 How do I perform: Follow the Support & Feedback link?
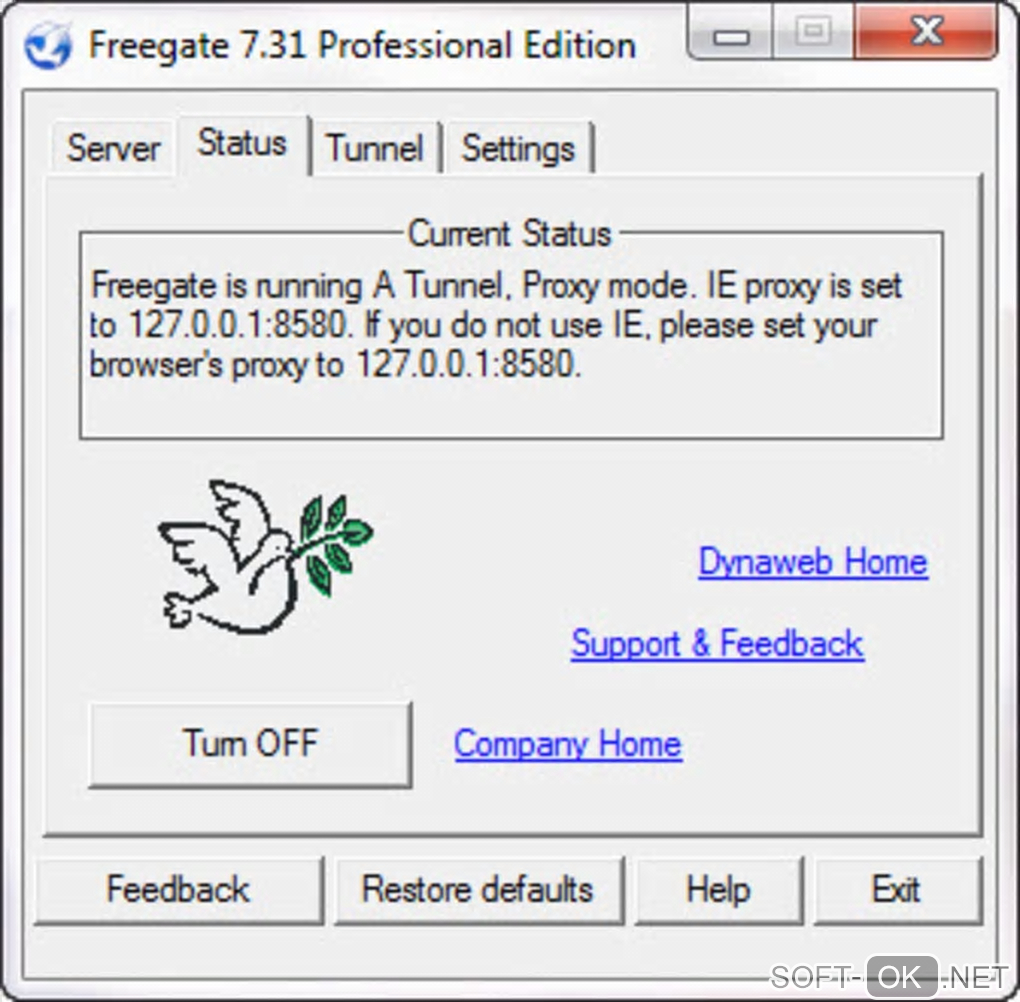(718, 644)
